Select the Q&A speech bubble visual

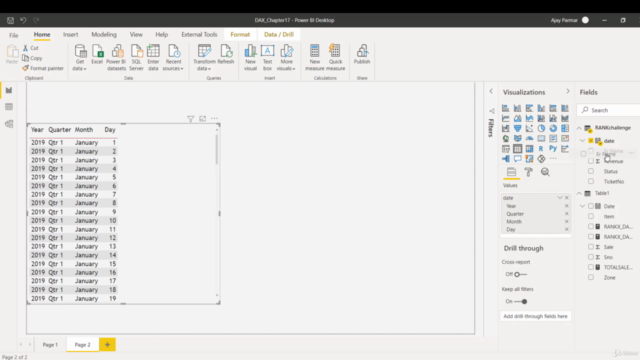[517, 159]
